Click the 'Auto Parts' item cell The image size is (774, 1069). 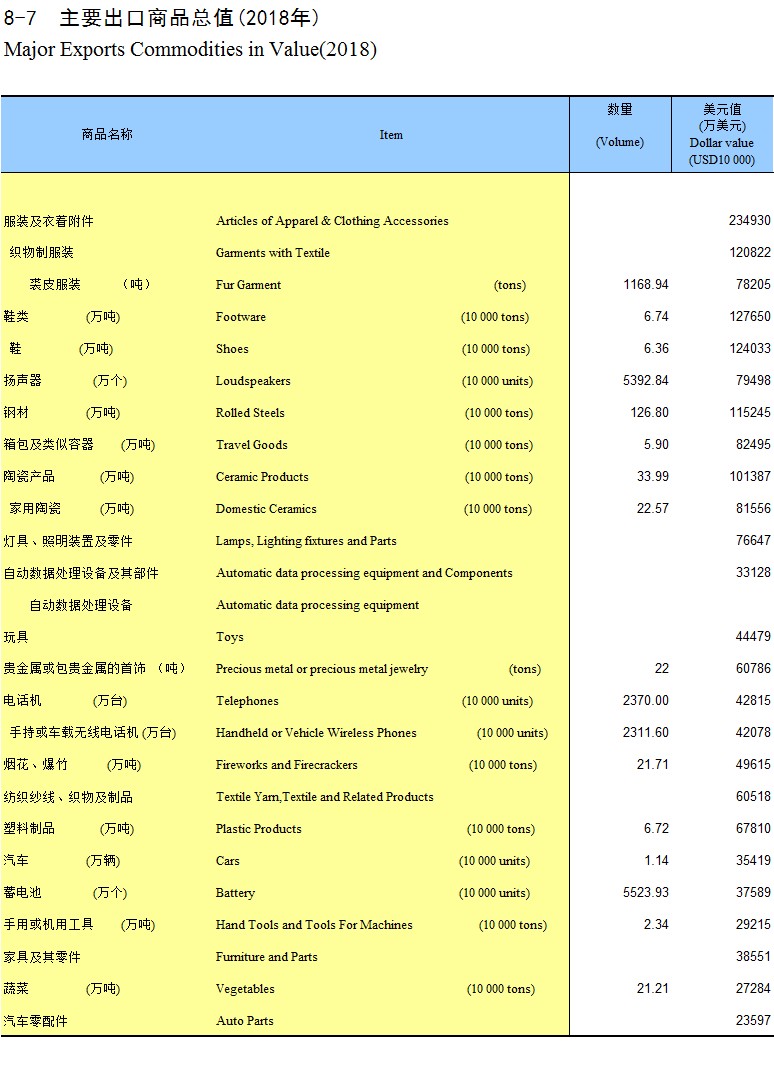point(244,1022)
